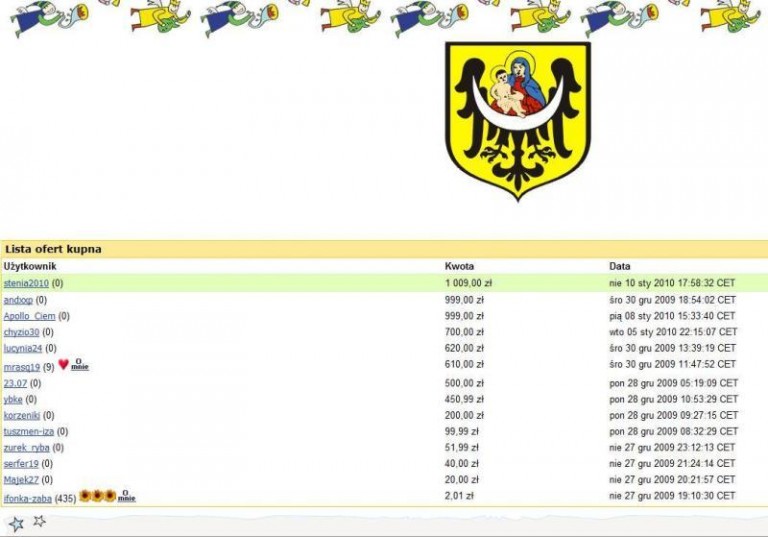Click date 'śro 30 gru 2009 11:47:52 CET'
The image size is (768, 537).
673,365
